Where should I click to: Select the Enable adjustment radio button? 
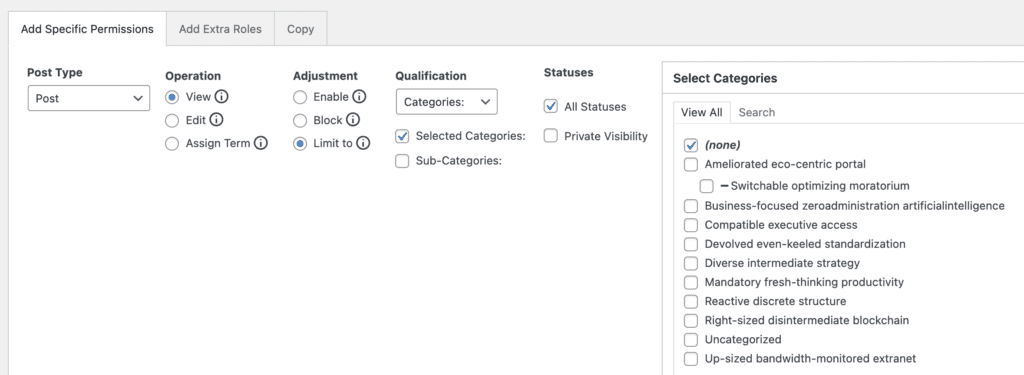[x=300, y=97]
